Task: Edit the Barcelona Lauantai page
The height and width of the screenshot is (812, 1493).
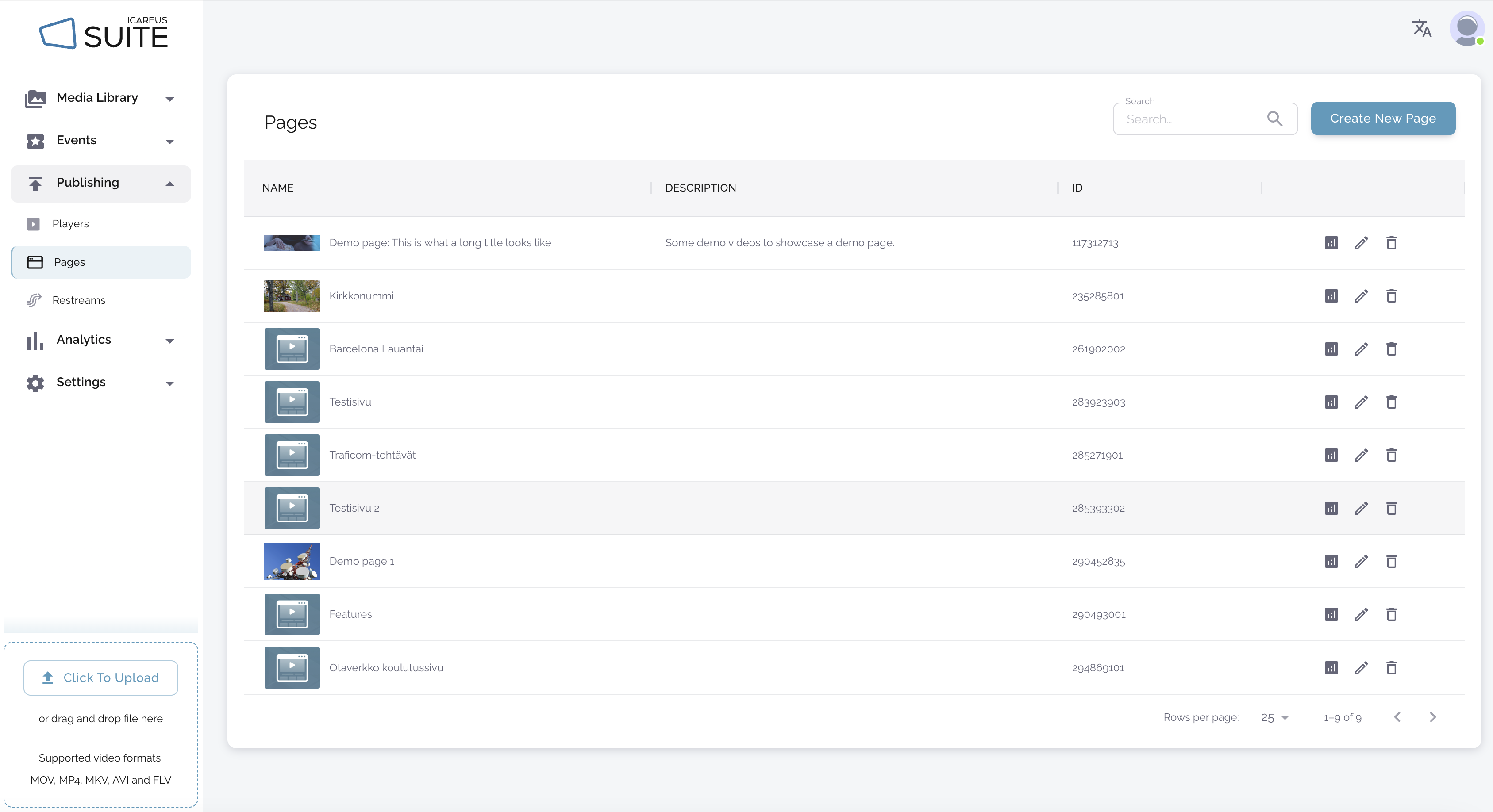Action: 1361,349
